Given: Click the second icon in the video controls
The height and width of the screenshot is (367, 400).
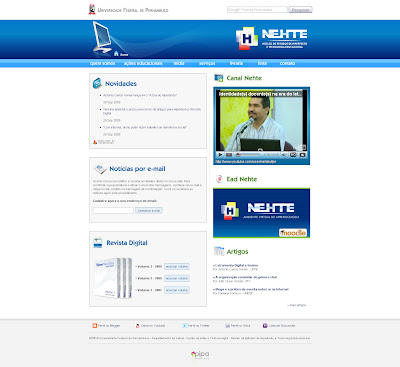Looking at the screenshot, I should coord(229,155).
